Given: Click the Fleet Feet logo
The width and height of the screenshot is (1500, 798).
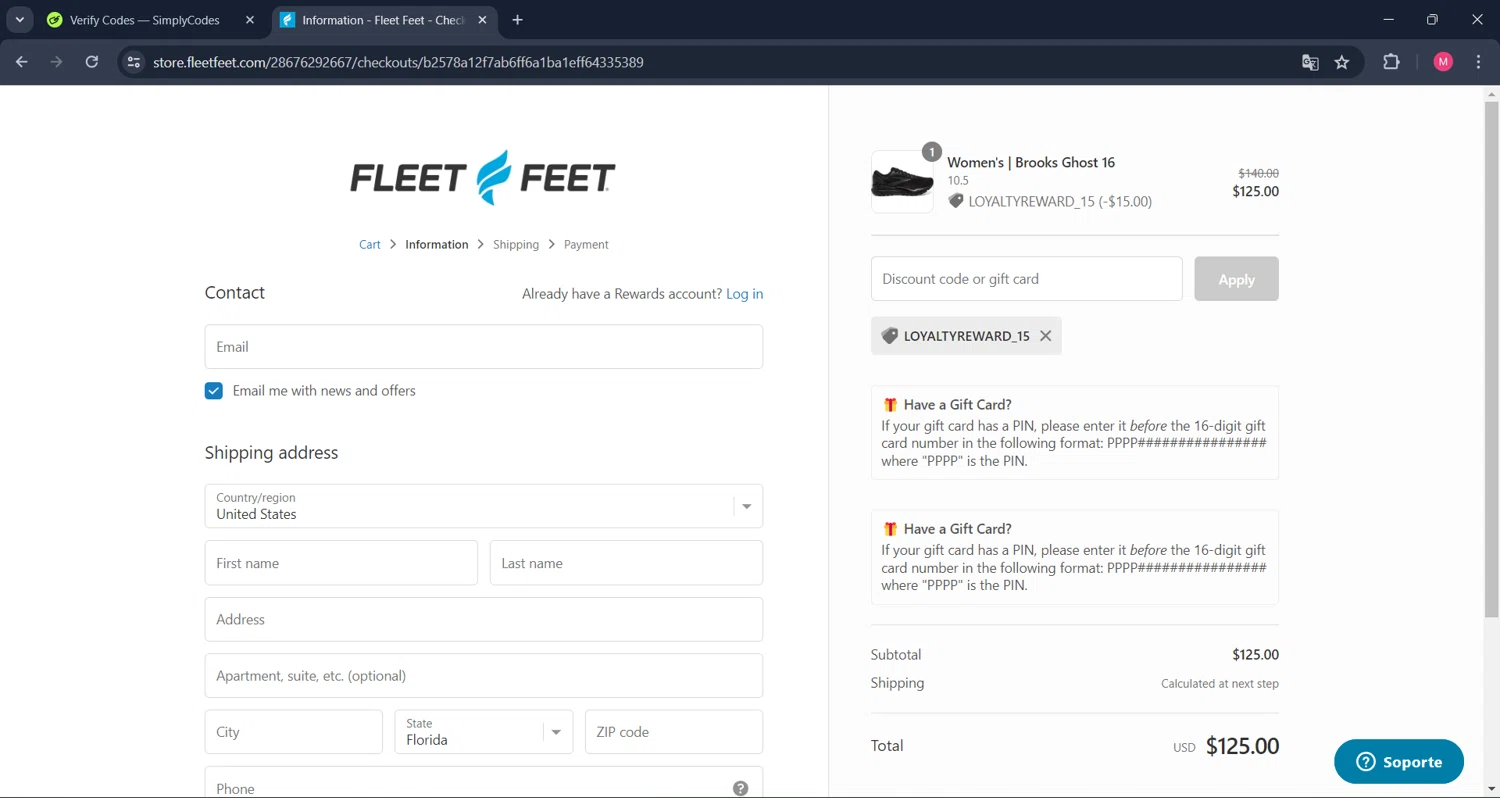Looking at the screenshot, I should 483,178.
